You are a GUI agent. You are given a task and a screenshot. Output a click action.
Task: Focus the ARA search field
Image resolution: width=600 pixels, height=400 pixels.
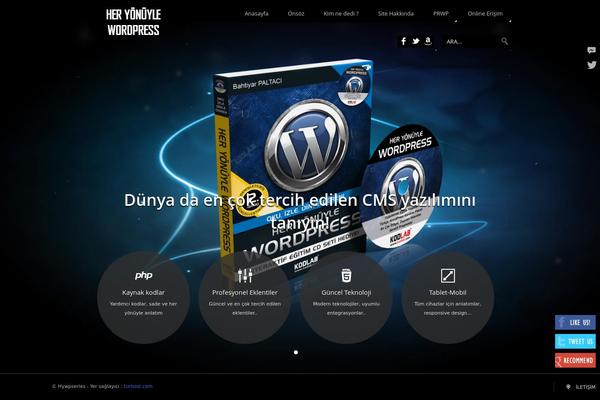pyautogui.click(x=472, y=41)
